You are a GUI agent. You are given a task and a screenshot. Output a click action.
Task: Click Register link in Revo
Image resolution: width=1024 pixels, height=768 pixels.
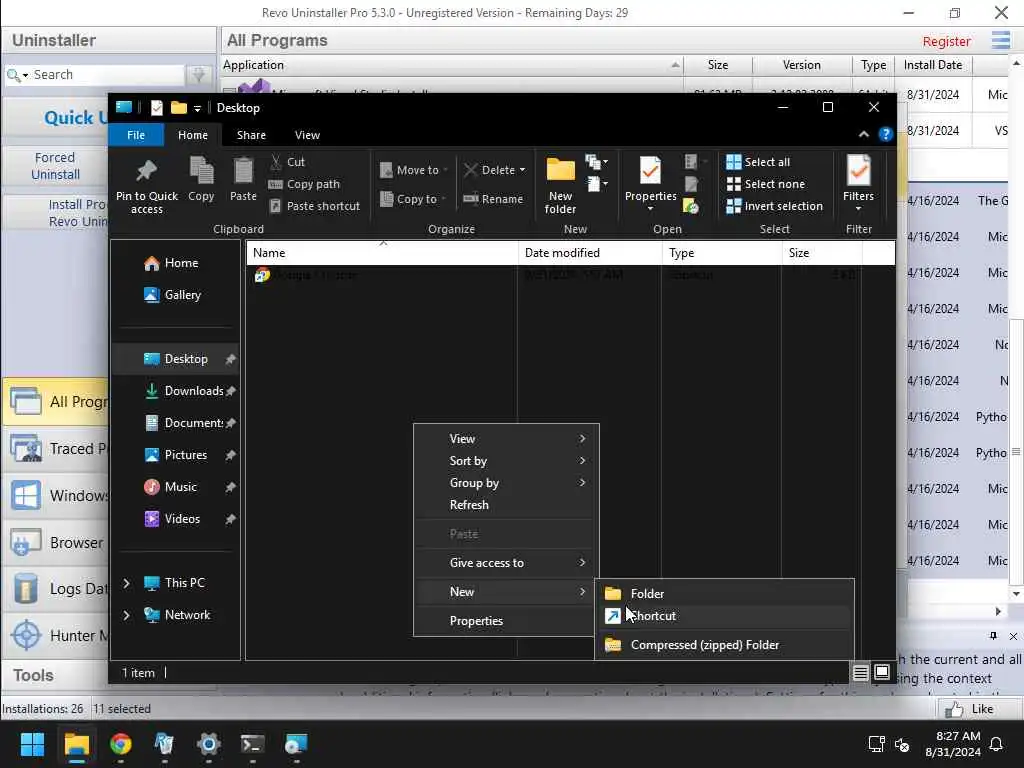946,42
